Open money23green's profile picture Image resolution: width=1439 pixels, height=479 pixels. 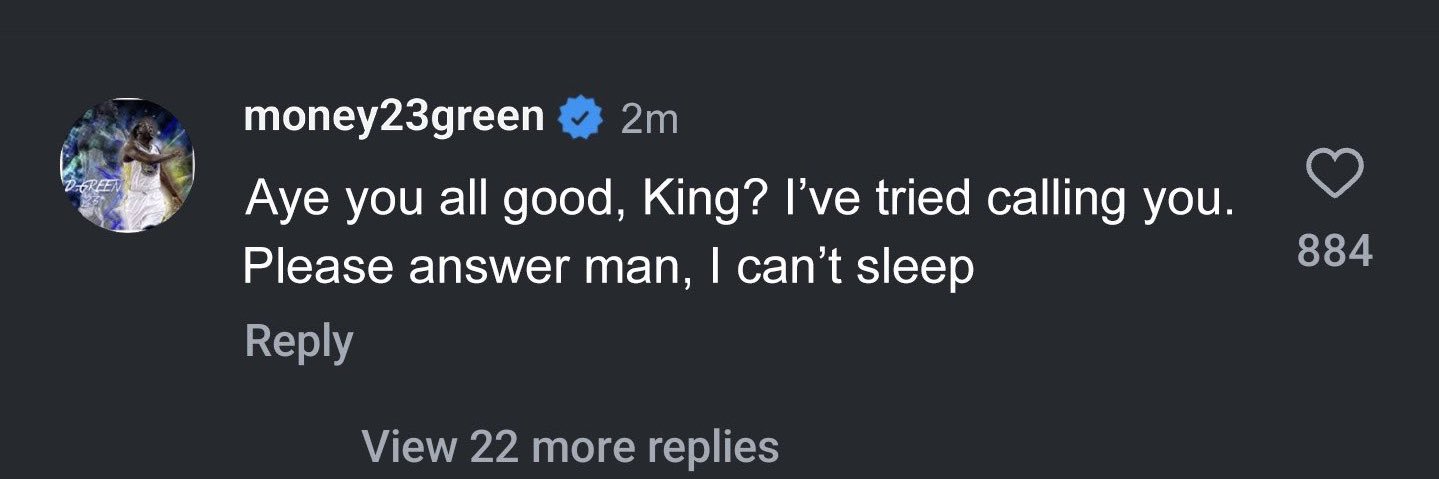pyautogui.click(x=127, y=165)
